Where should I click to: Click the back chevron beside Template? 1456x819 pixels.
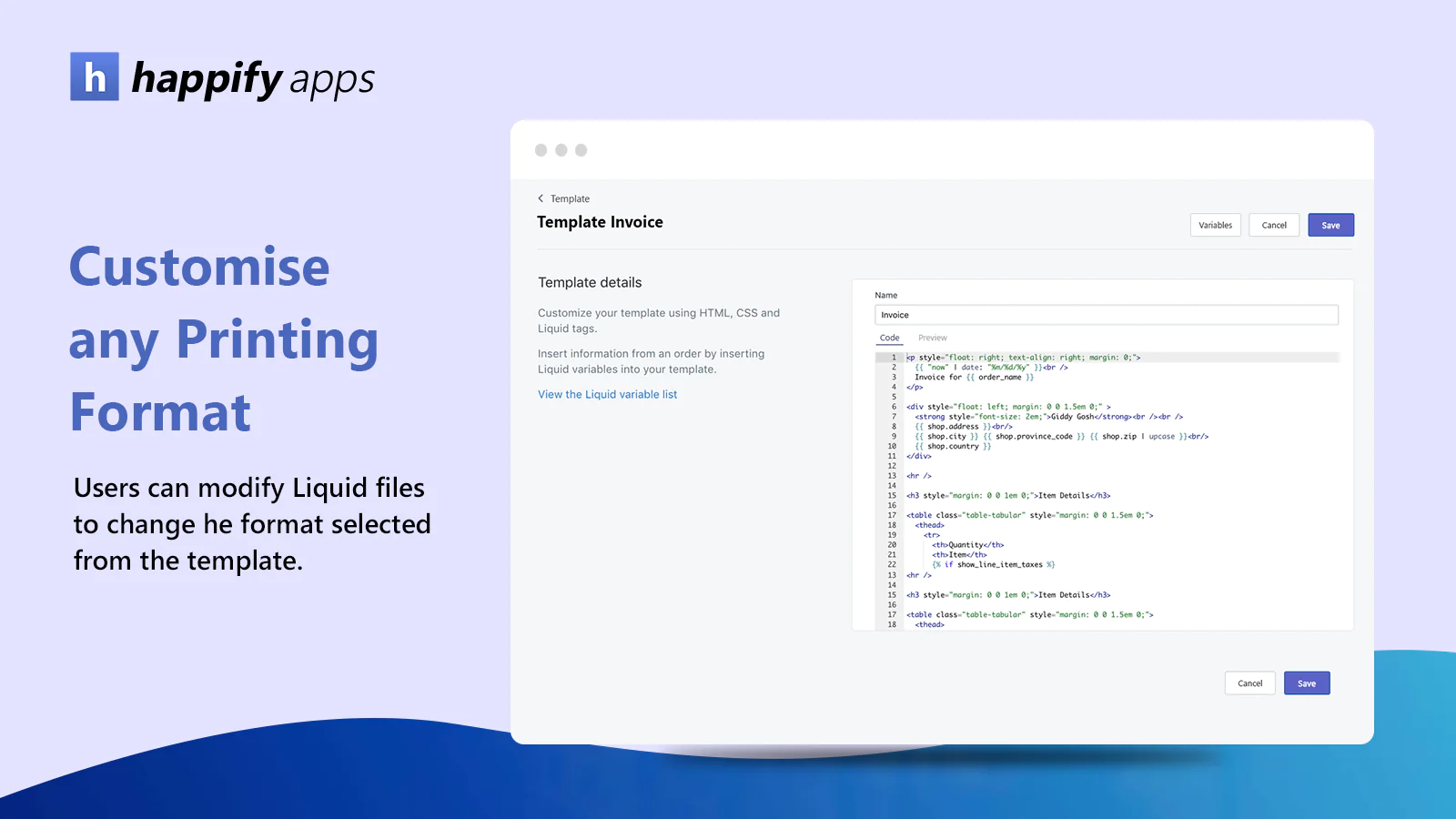pyautogui.click(x=541, y=198)
